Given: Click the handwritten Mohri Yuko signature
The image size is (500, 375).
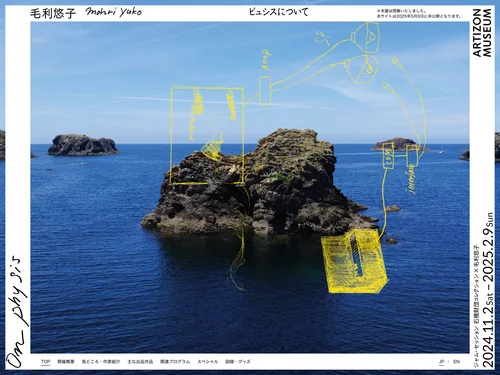Looking at the screenshot, I should (114, 12).
